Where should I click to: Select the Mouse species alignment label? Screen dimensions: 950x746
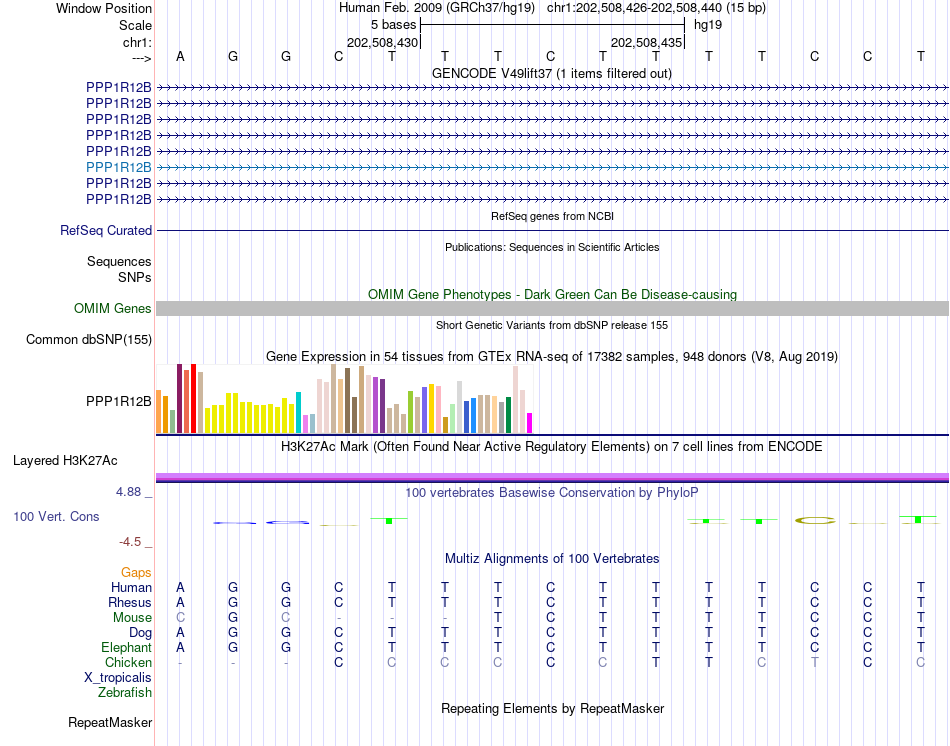click(x=132, y=618)
